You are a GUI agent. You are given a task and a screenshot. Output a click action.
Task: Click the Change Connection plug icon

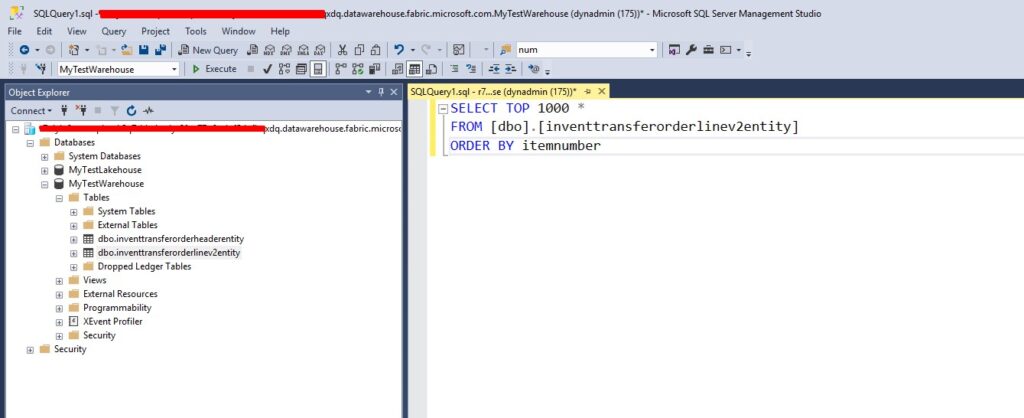coord(41,69)
